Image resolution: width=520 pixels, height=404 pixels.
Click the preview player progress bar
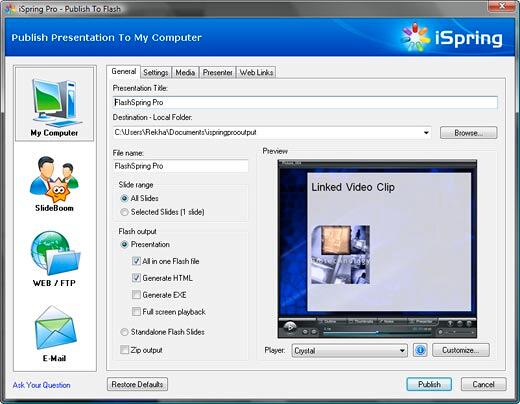(377, 332)
